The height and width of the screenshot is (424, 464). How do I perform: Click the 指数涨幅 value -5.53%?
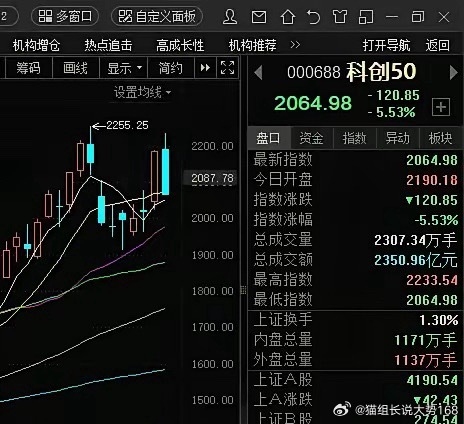436,220
